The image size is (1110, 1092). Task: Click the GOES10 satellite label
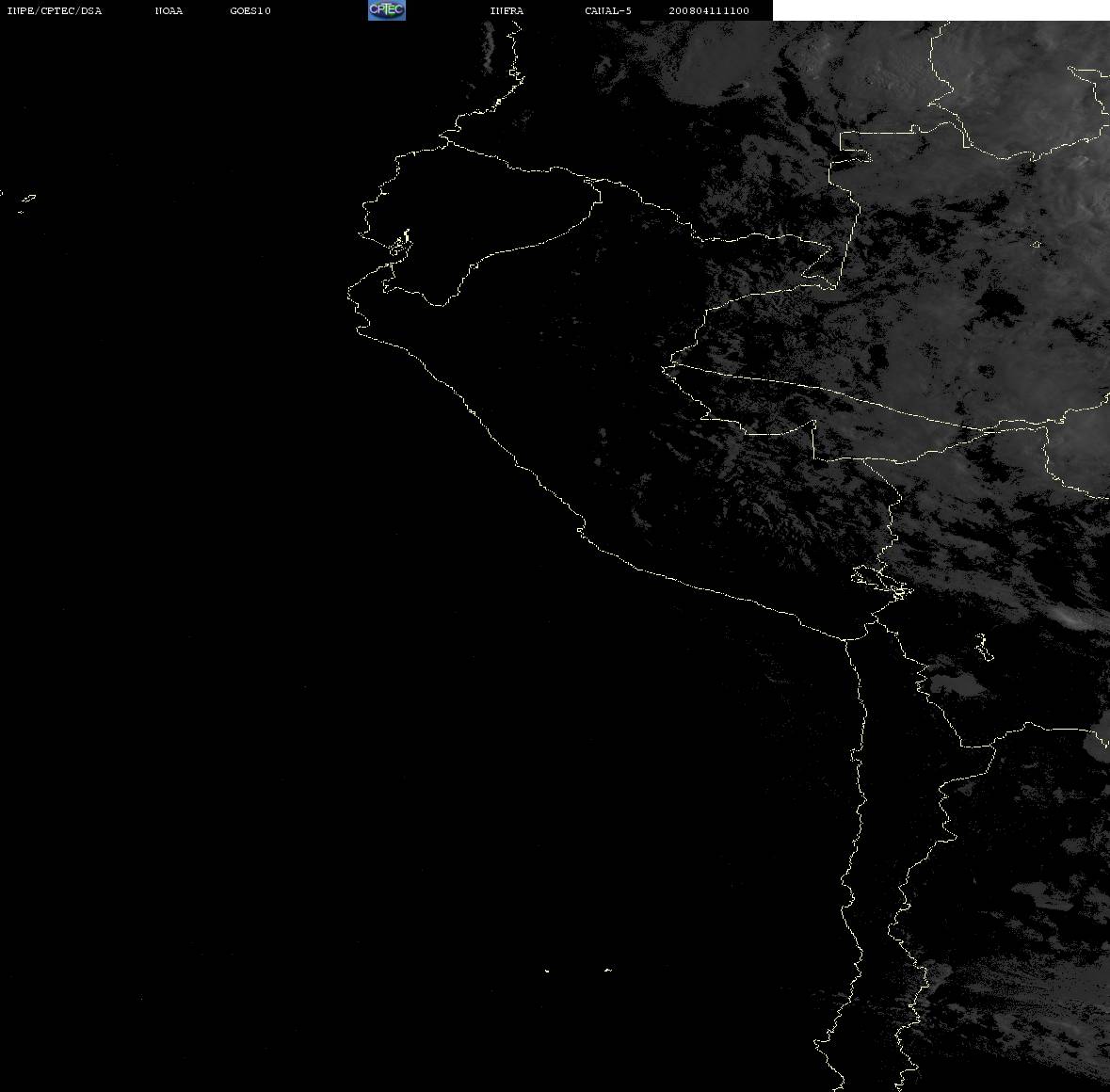[x=250, y=10]
